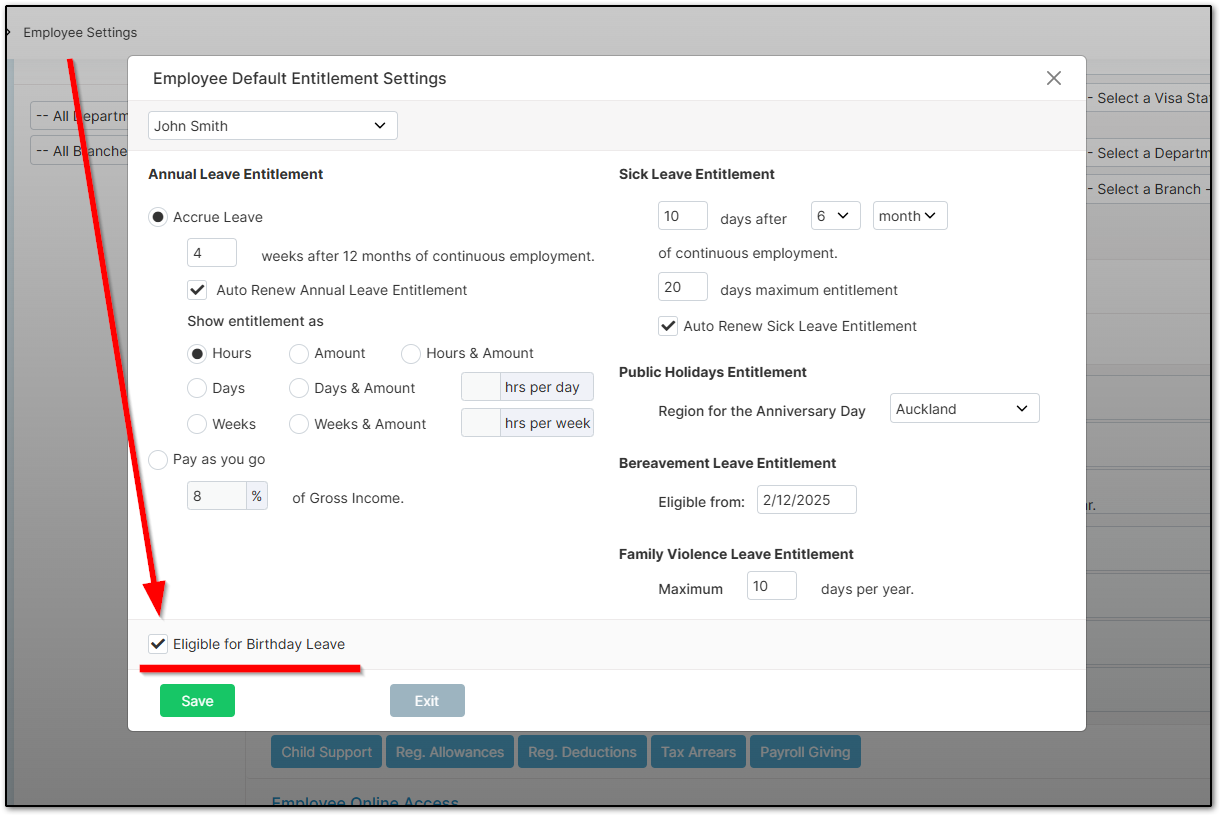Click the hrs per week field
The width and height of the screenshot is (1221, 816).
[x=481, y=423]
